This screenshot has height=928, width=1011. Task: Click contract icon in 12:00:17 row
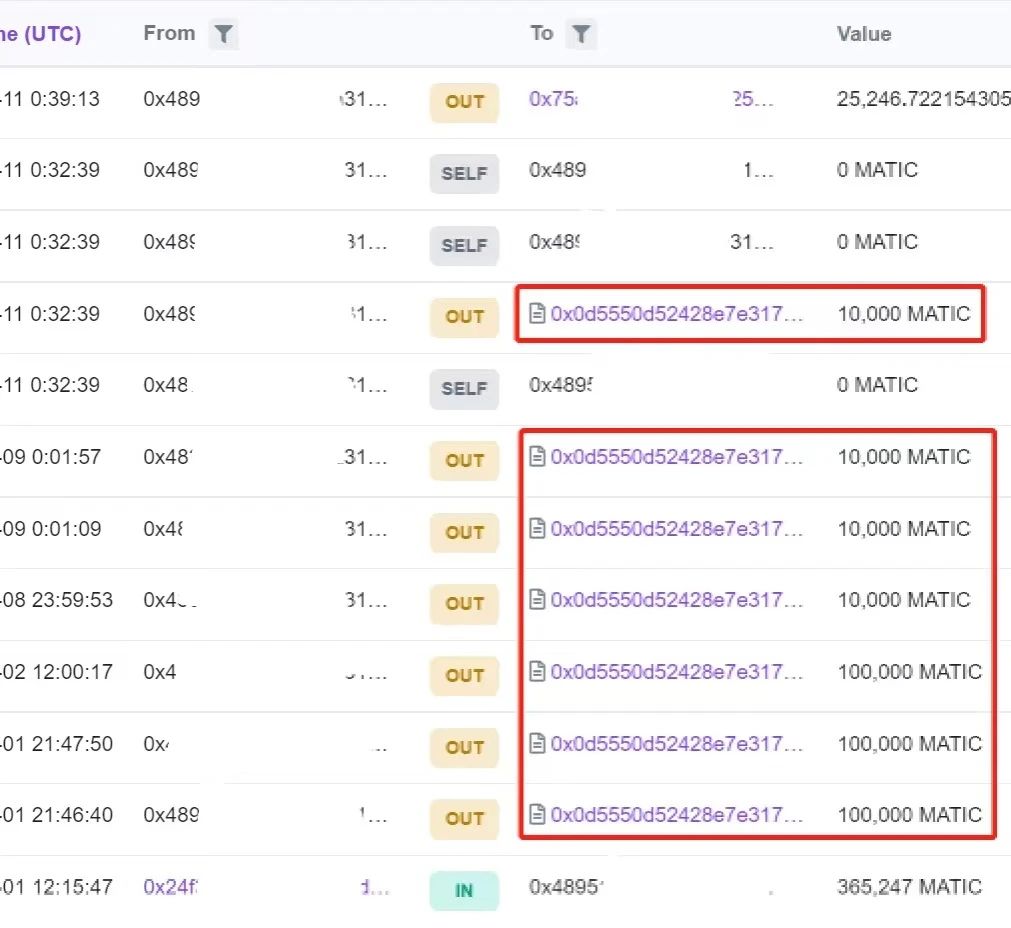(537, 672)
